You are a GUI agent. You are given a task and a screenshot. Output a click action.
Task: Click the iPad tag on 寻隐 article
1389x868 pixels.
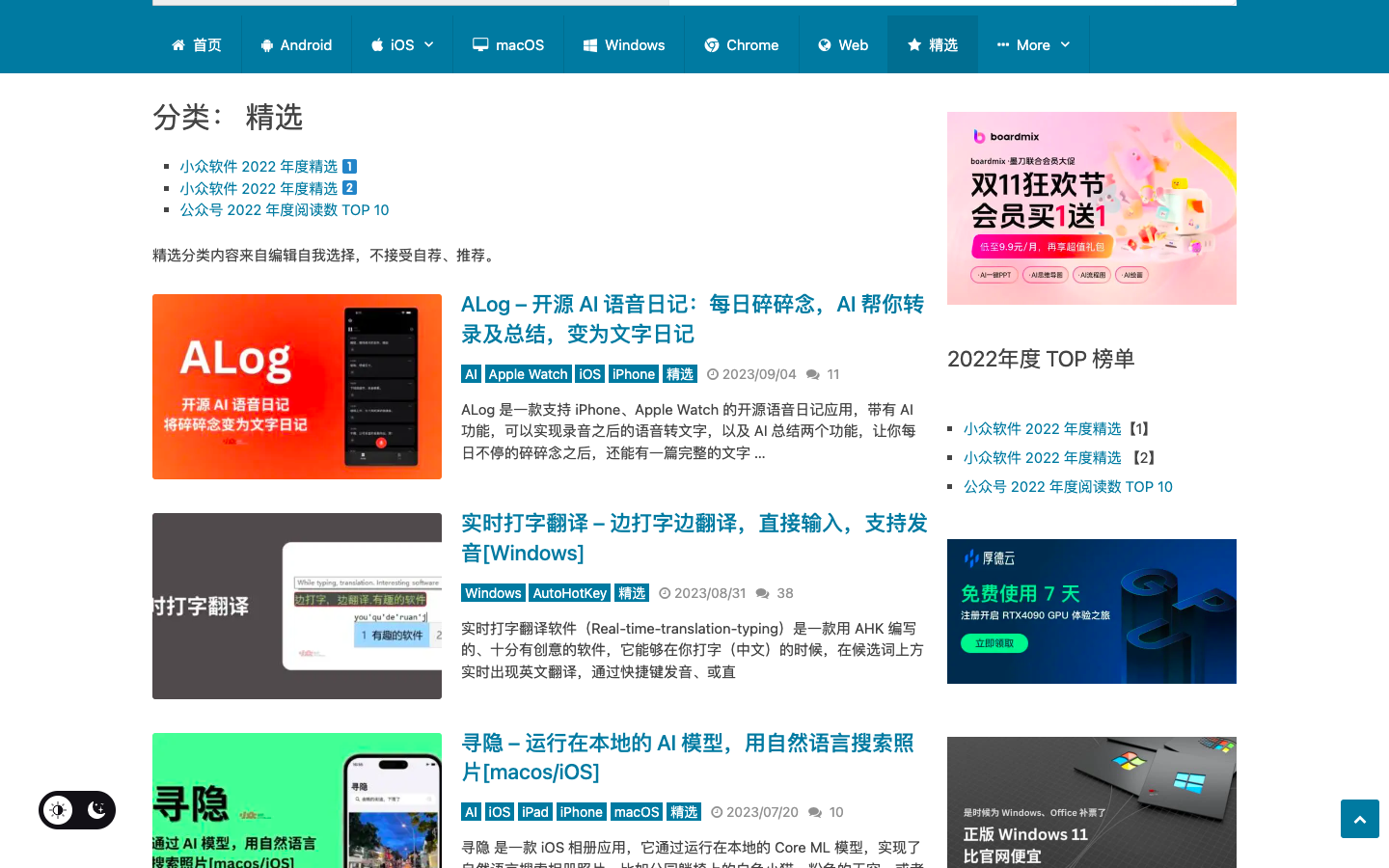pos(535,812)
